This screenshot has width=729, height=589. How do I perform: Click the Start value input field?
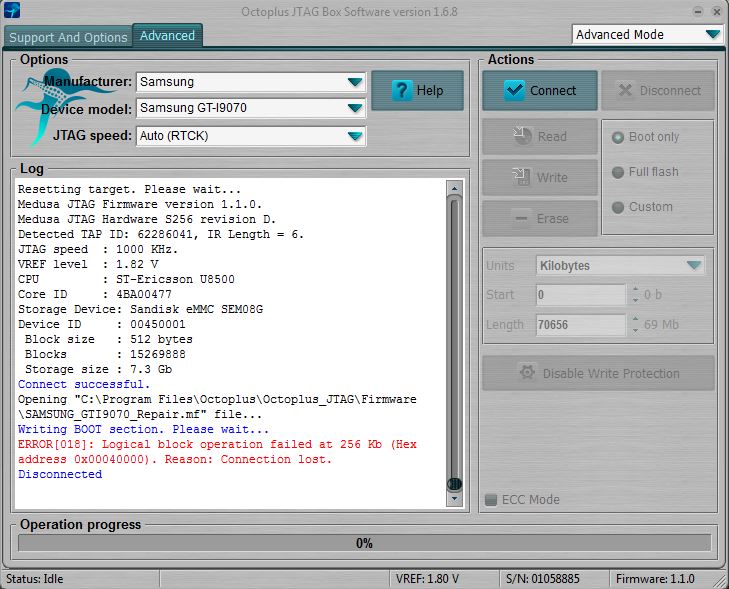581,295
